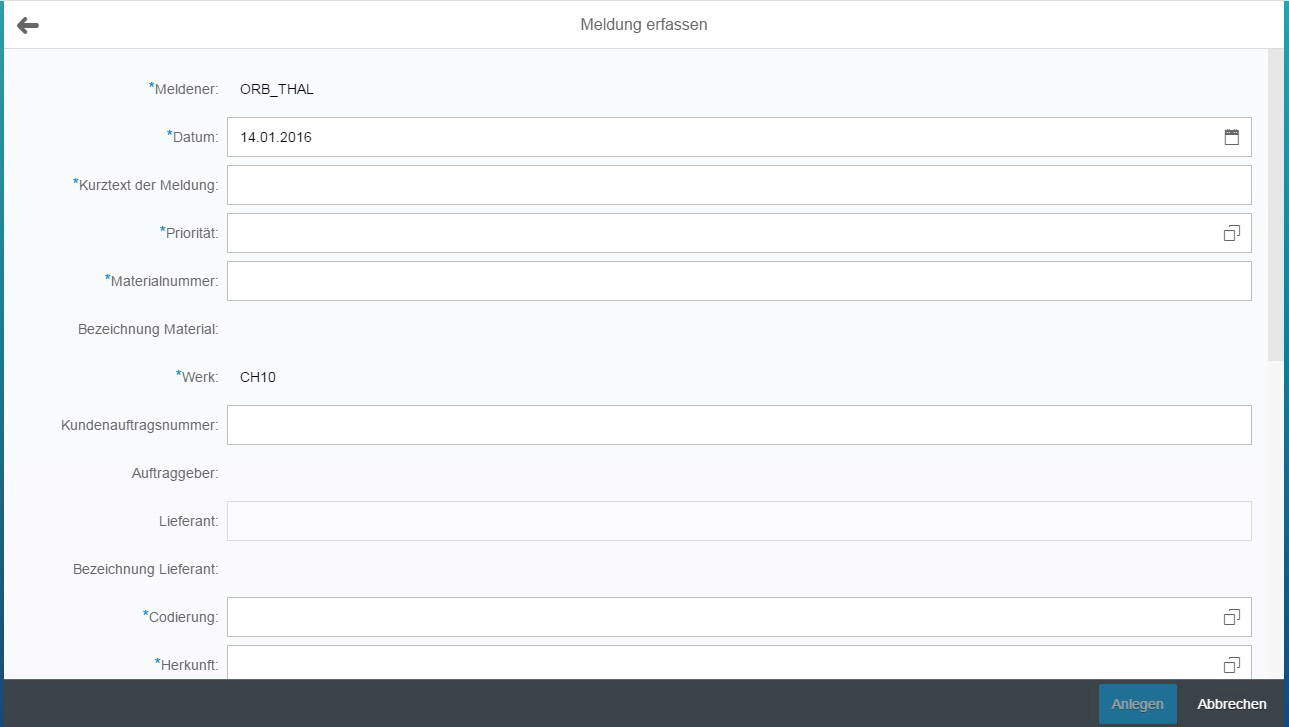Viewport: 1289px width, 727px height.
Task: Focus the Materialnummer input field
Action: (739, 281)
